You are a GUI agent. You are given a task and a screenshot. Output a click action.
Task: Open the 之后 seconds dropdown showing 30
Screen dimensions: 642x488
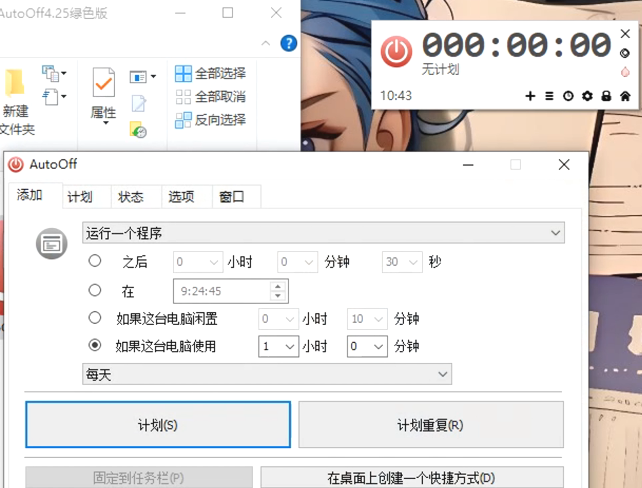[402, 262]
